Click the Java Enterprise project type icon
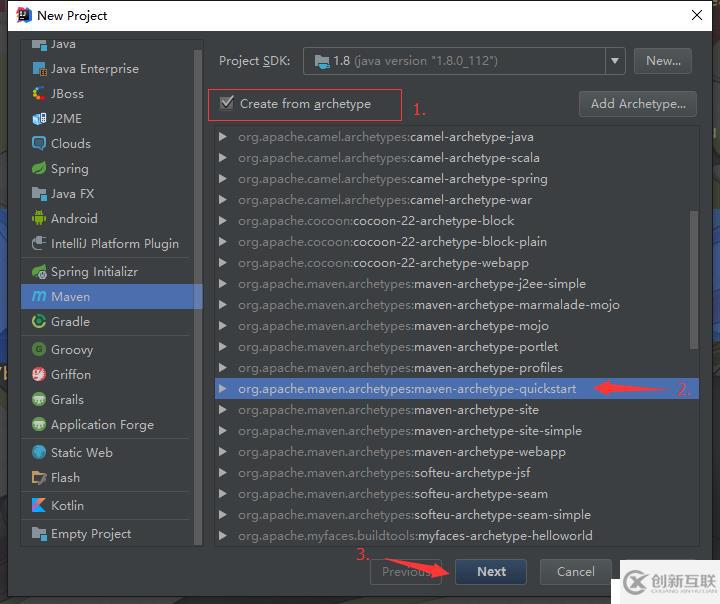Image resolution: width=720 pixels, height=604 pixels. 39,69
